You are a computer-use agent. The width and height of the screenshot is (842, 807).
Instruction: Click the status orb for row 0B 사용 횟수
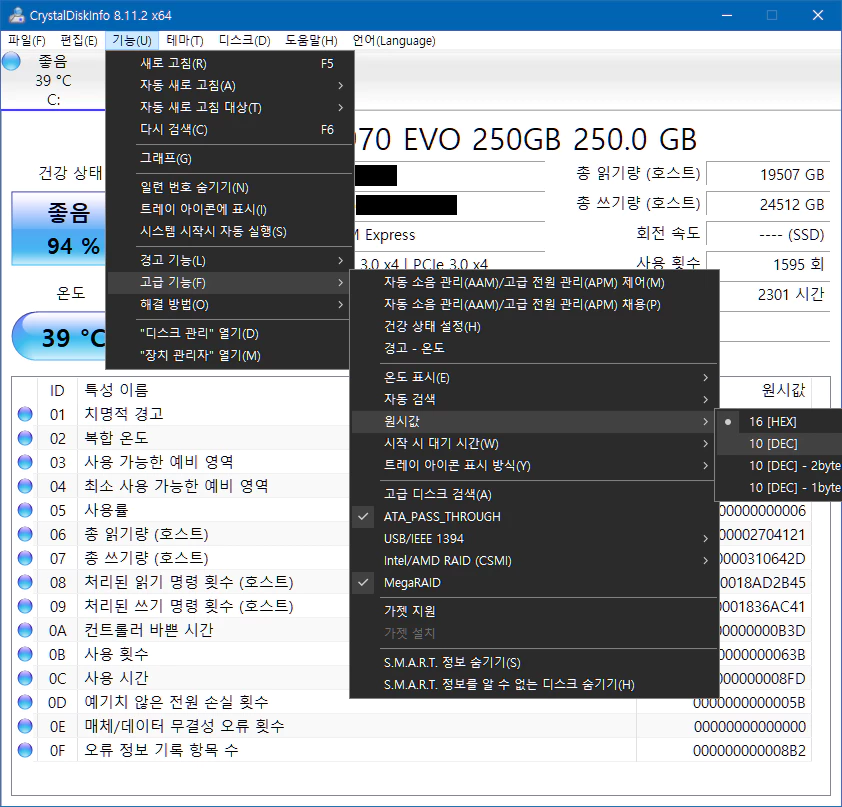(25, 654)
